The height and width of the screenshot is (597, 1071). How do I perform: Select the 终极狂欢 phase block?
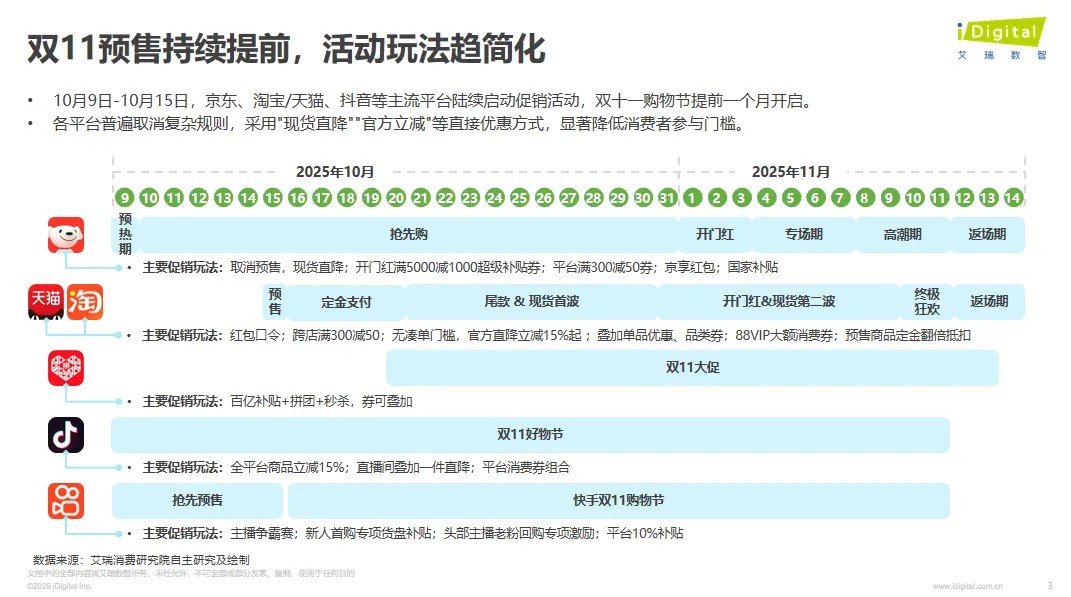pos(927,302)
